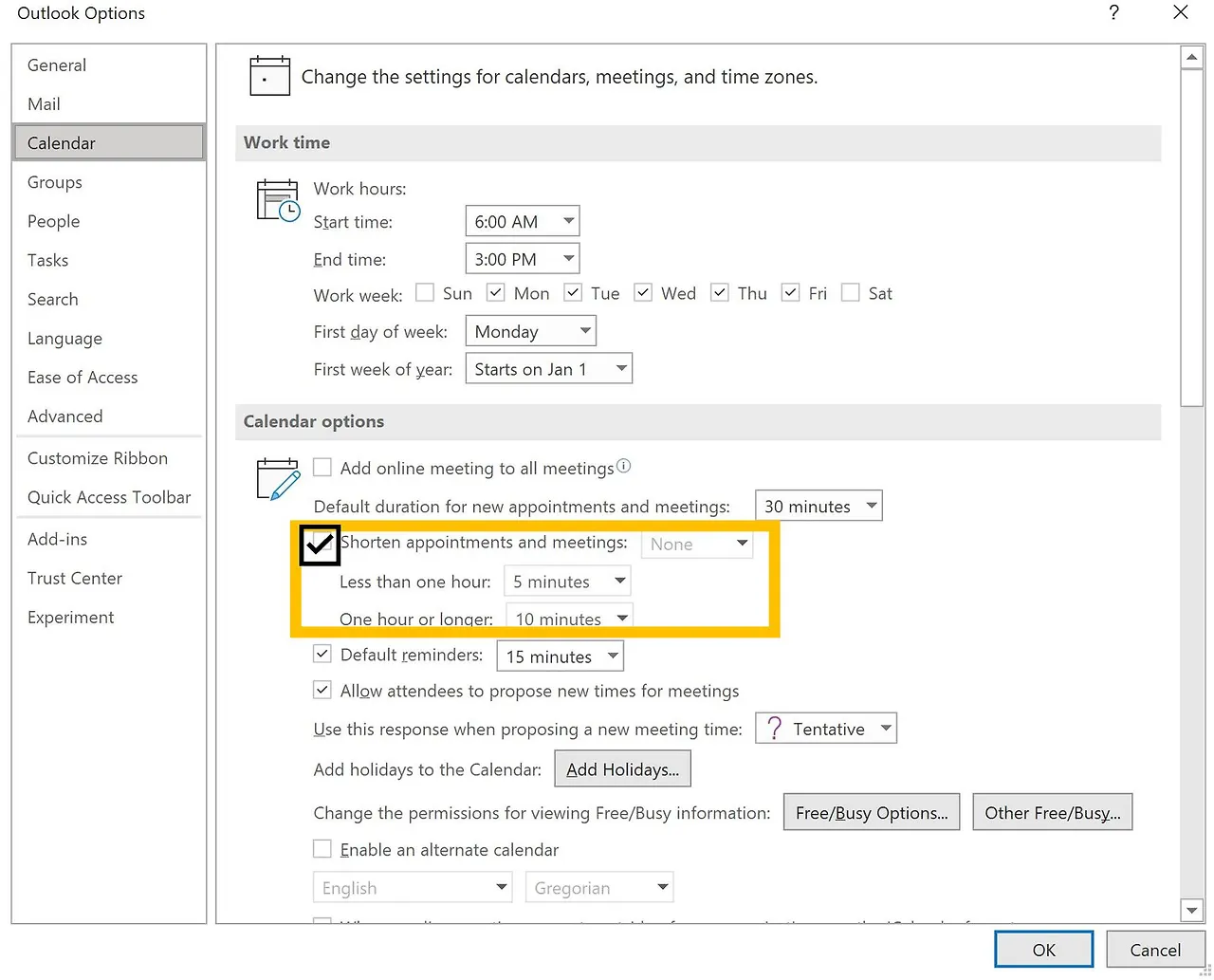The image size is (1214, 980).
Task: Open the Gregorian calendar type dropdown
Action: click(599, 888)
